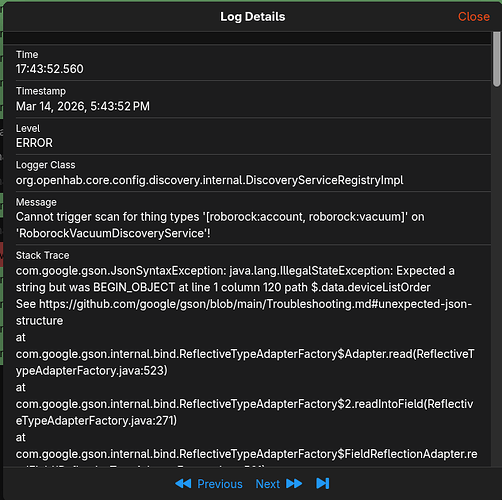Click the Message field label
This screenshot has width=502, height=500.
36,202
